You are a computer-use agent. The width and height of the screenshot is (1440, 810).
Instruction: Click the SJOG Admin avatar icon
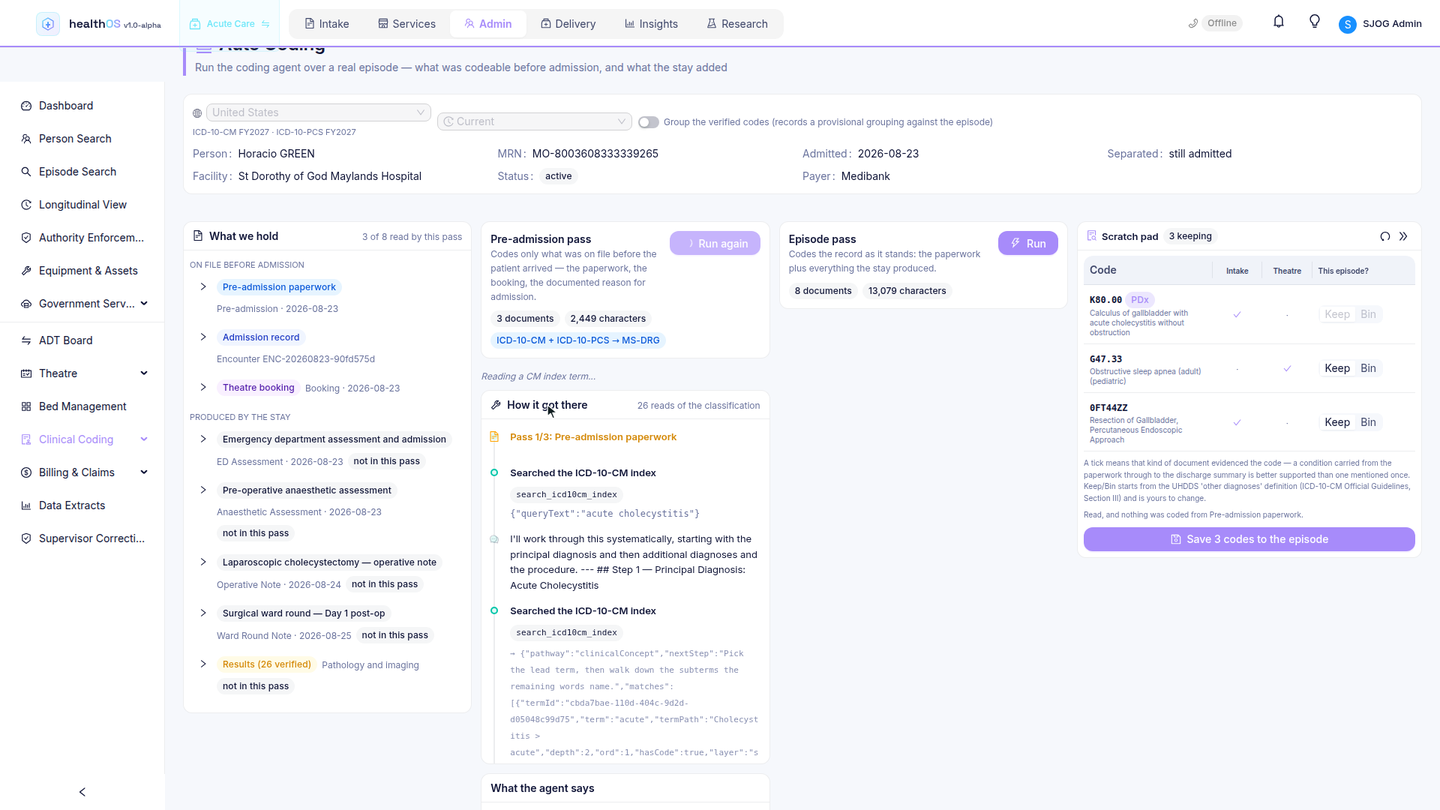[x=1347, y=24]
